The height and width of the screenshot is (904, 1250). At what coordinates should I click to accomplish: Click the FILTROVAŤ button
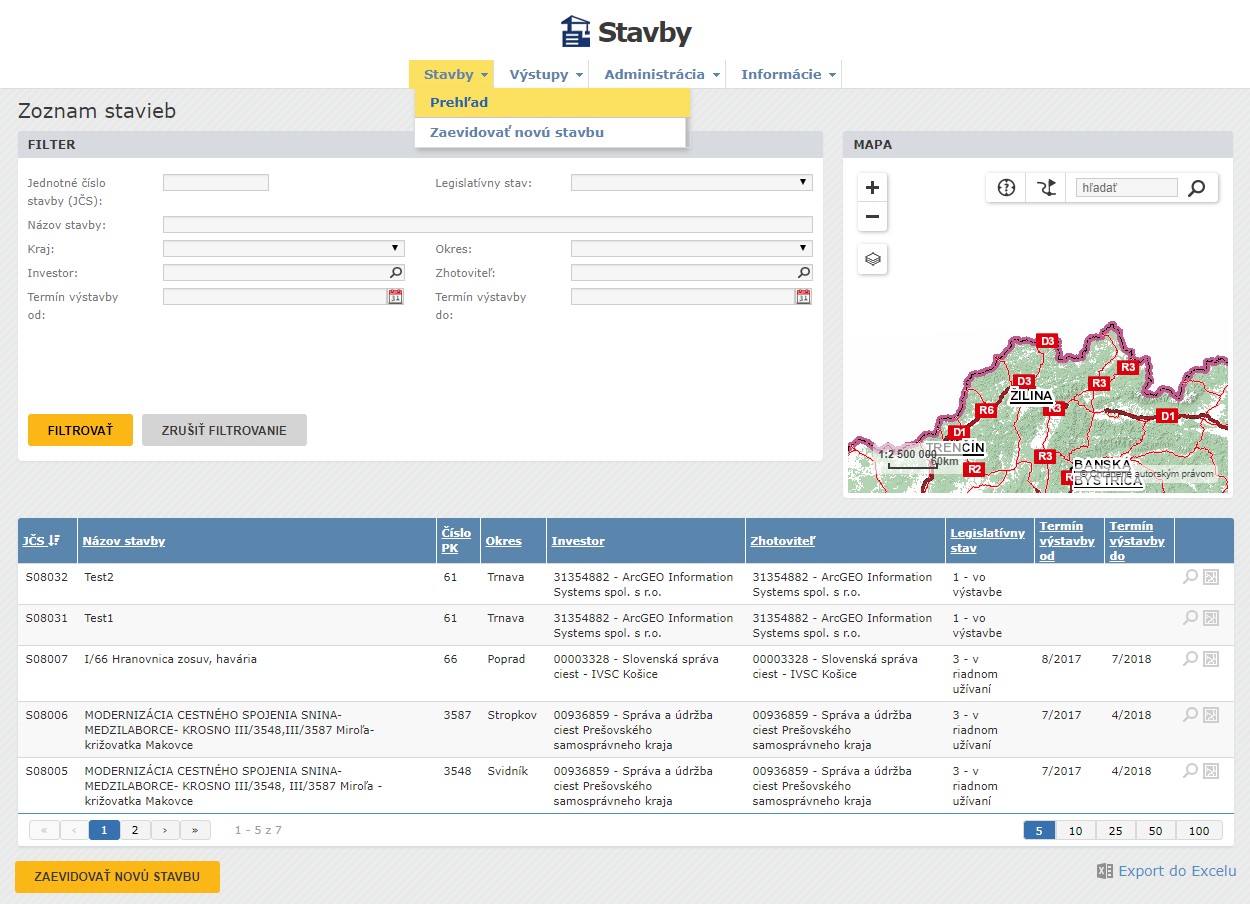(80, 430)
